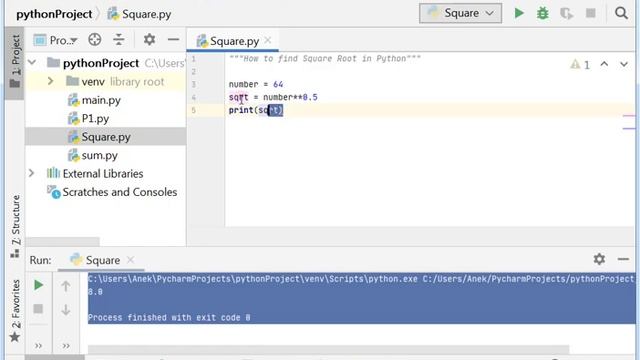
Task: Toggle the Structure tool window button
Action: point(15,226)
